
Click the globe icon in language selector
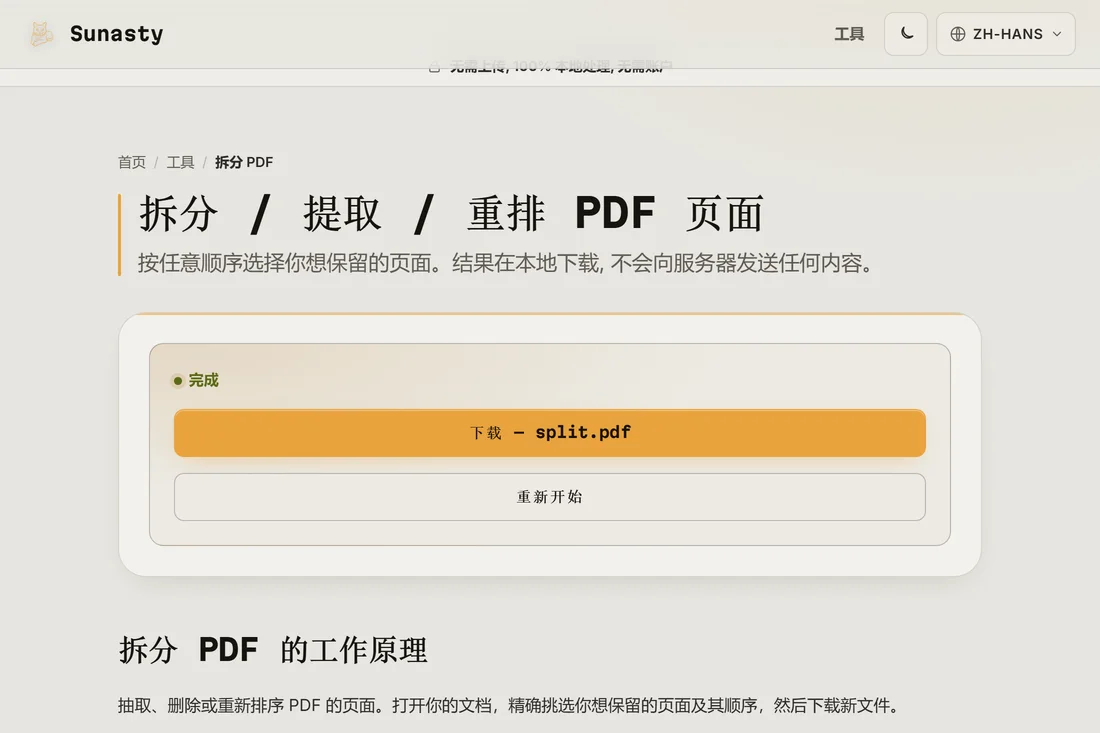tap(958, 34)
